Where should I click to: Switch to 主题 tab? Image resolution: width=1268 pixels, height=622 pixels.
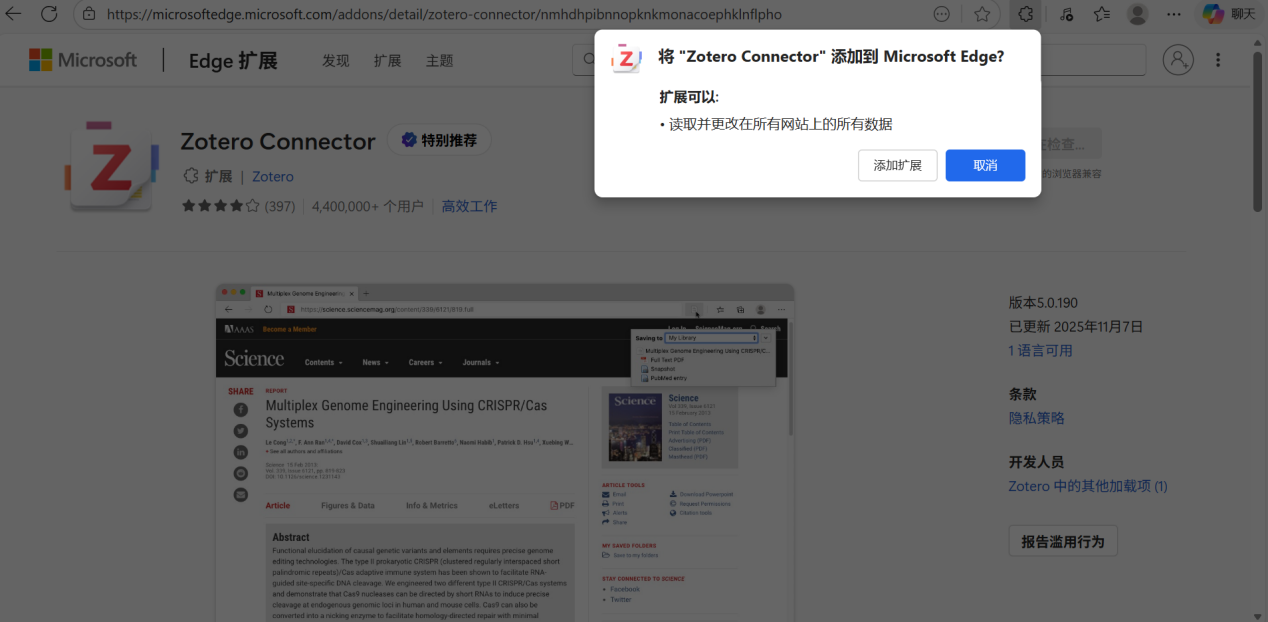pyautogui.click(x=440, y=60)
